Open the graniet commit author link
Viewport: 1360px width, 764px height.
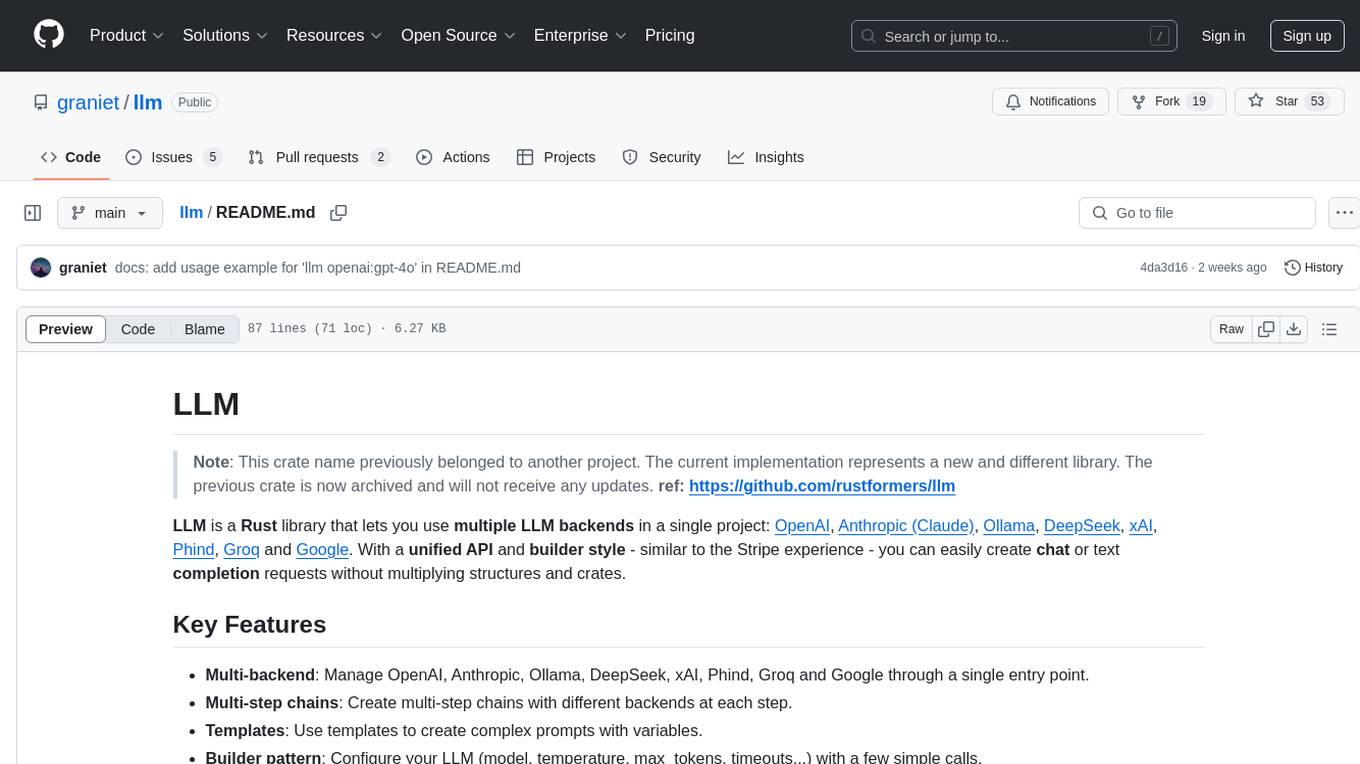pos(83,267)
